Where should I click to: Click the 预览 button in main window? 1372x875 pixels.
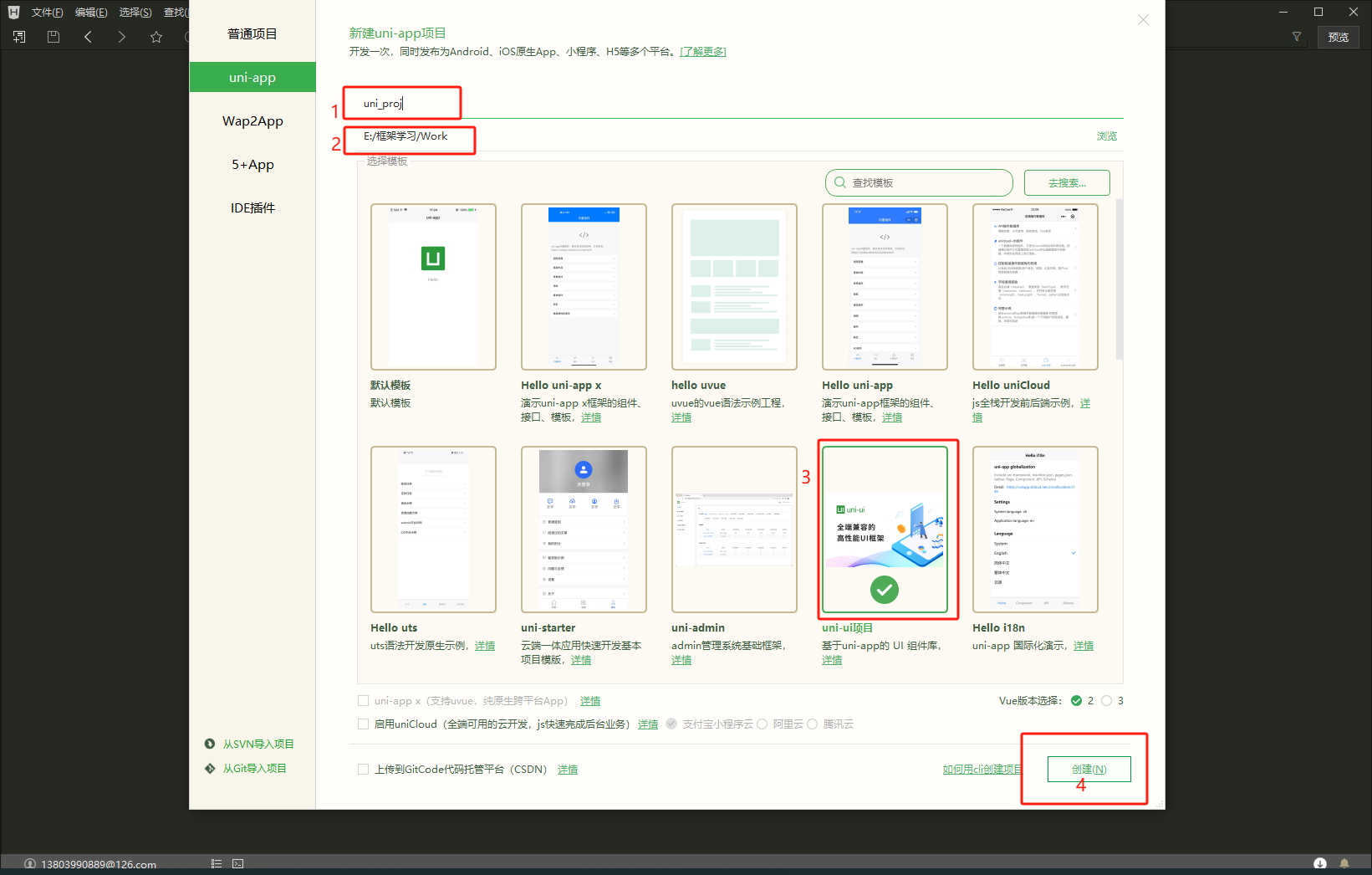pos(1339,37)
